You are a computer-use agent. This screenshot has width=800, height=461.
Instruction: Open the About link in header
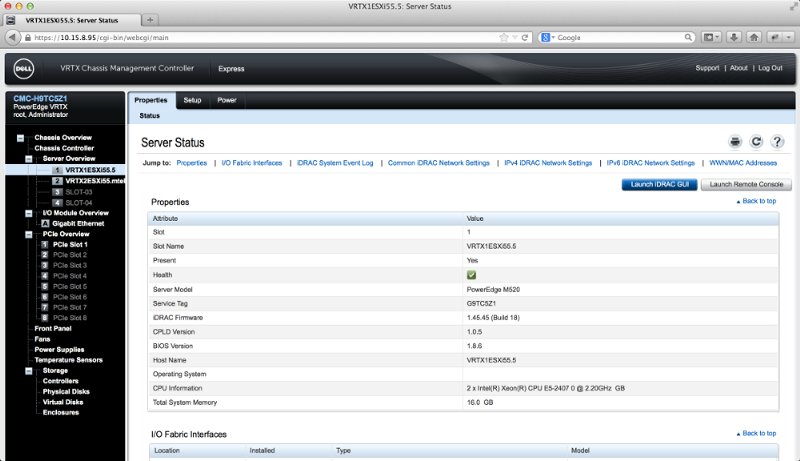pyautogui.click(x=738, y=68)
